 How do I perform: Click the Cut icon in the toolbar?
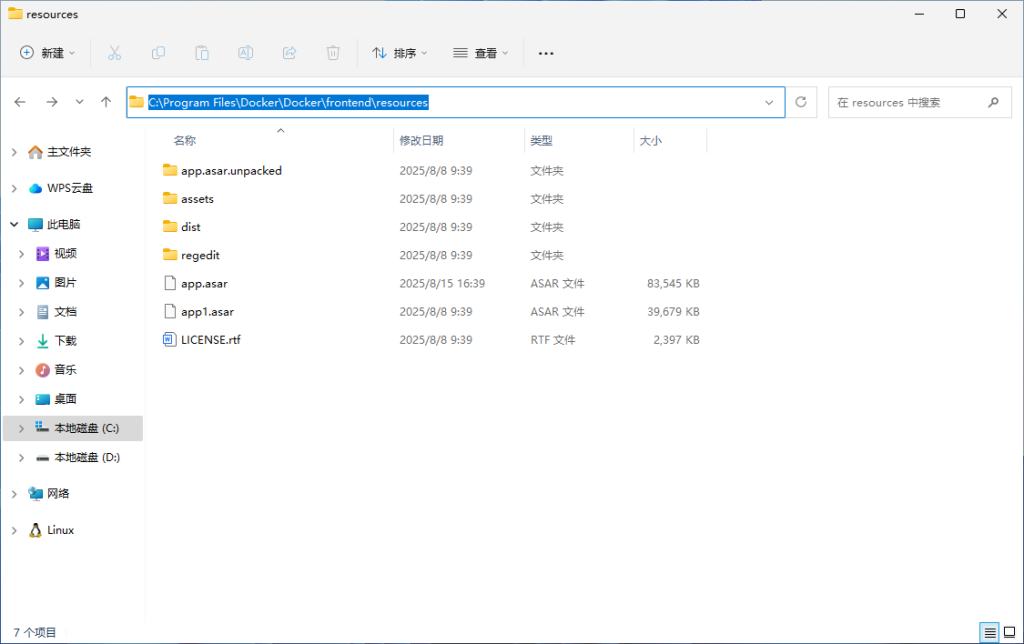[x=116, y=52]
